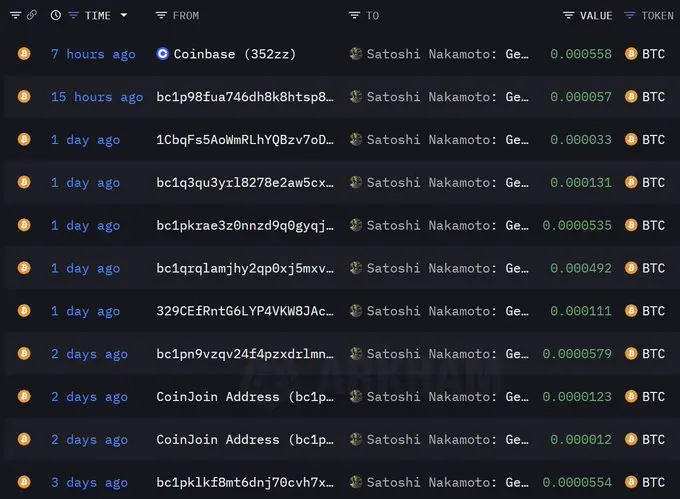Expand the TIME sort dropdown arrow
The height and width of the screenshot is (499, 680).
pos(124,15)
